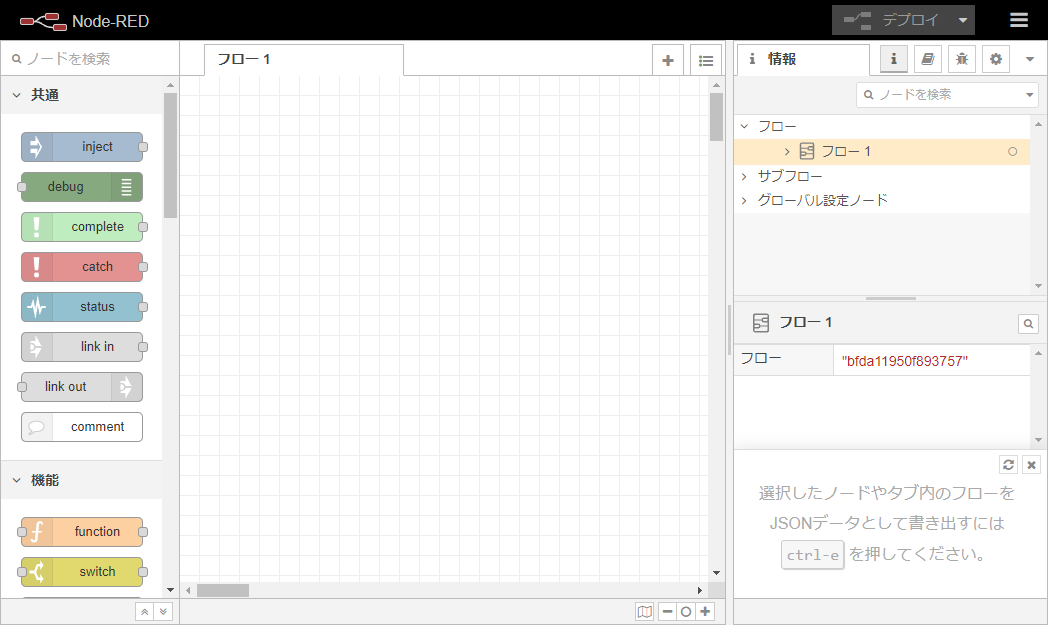Expand the サブフロー tree section
This screenshot has height=625, width=1048.
744,176
